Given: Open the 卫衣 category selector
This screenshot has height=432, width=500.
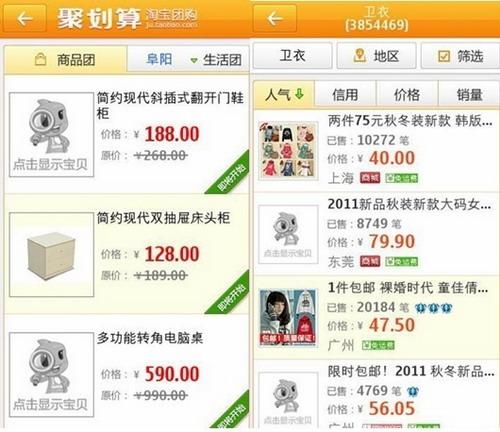Looking at the screenshot, I should click(x=292, y=55).
